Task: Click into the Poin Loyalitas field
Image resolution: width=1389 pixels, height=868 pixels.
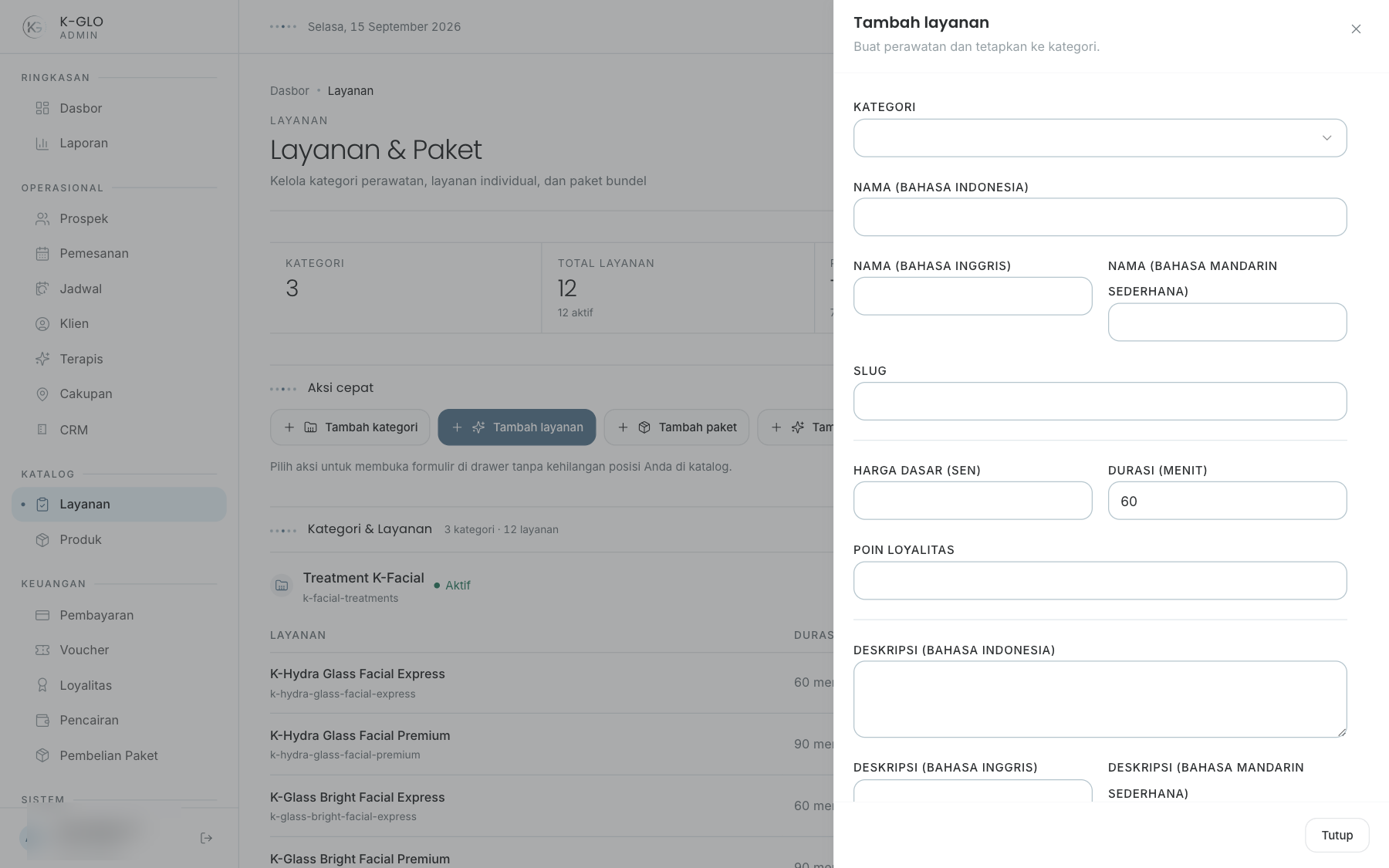Action: pyautogui.click(x=1100, y=580)
